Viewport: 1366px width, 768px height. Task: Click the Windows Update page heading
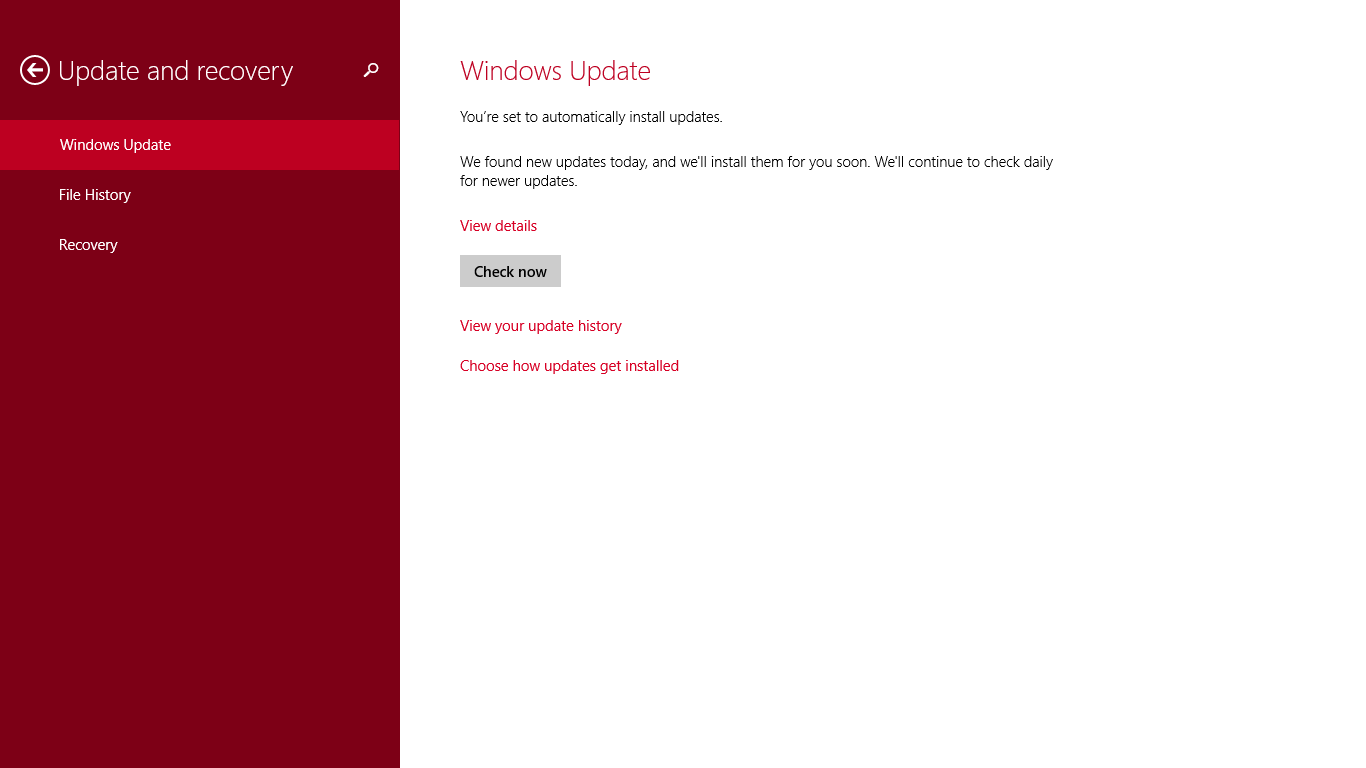[x=555, y=71]
